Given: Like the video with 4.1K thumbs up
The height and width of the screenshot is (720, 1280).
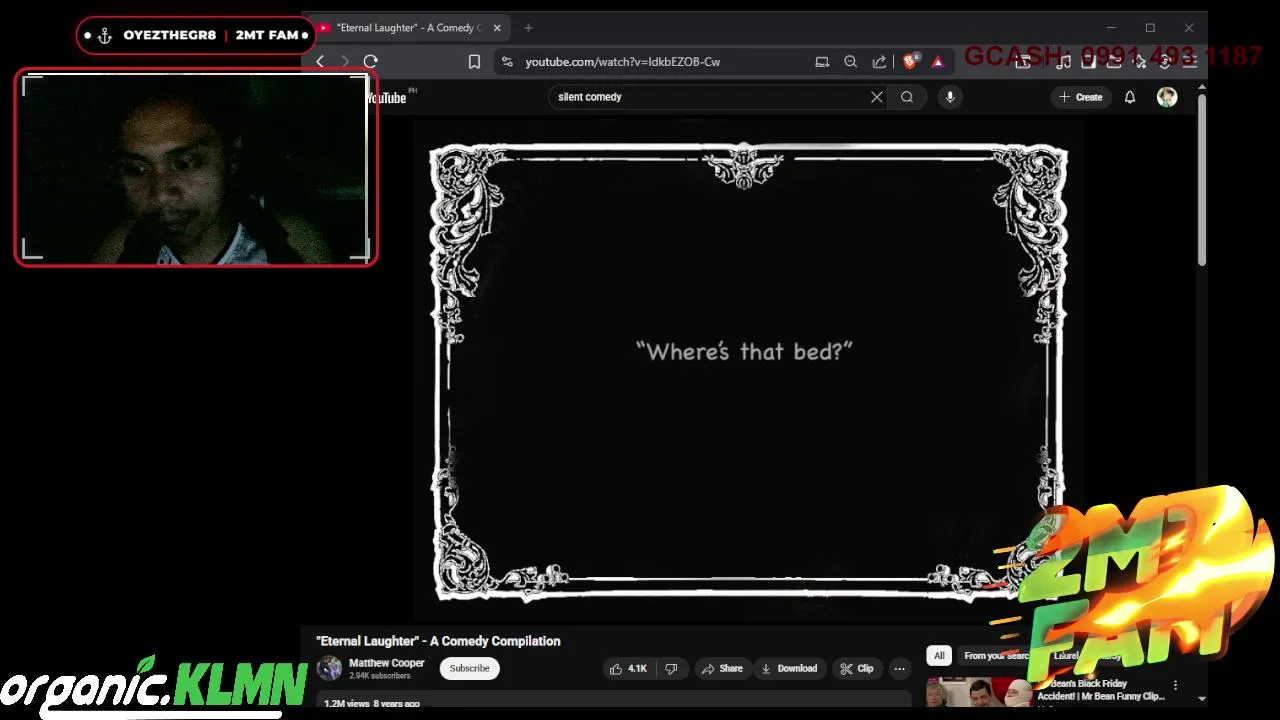Looking at the screenshot, I should click(628, 669).
